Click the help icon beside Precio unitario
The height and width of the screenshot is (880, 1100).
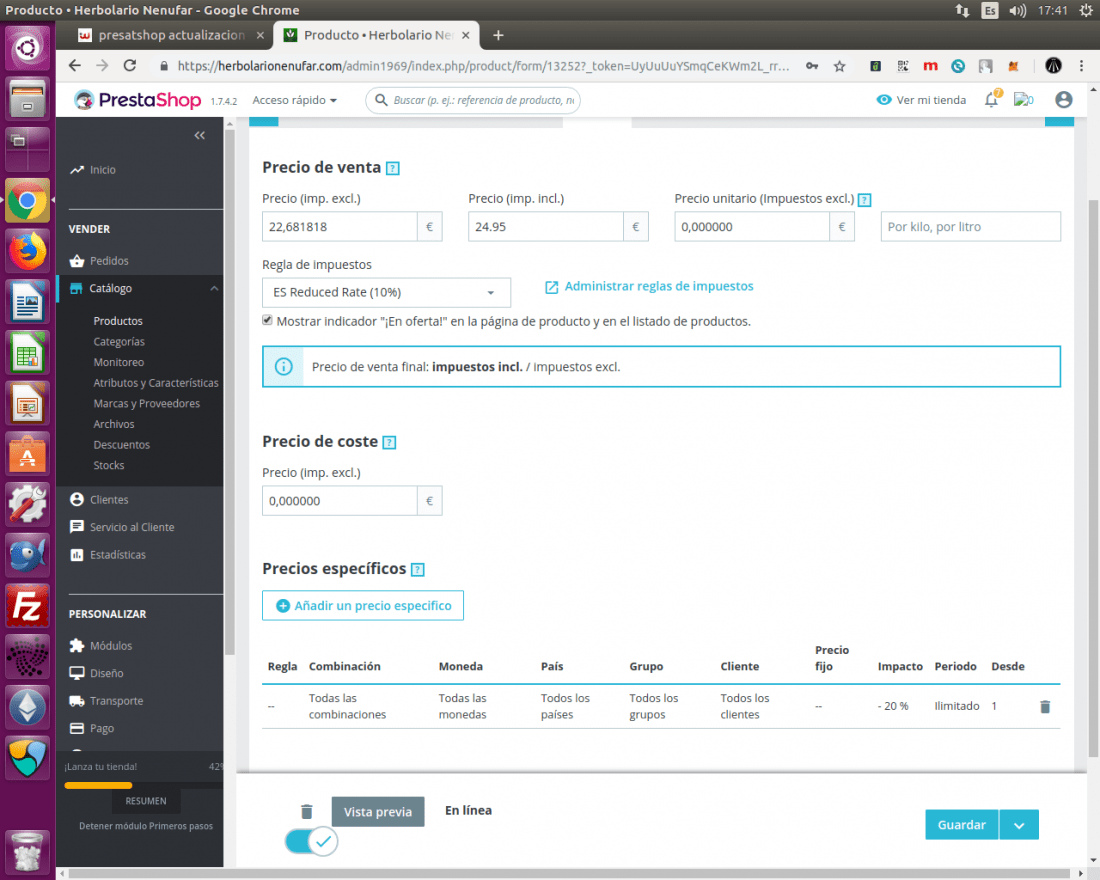point(865,200)
